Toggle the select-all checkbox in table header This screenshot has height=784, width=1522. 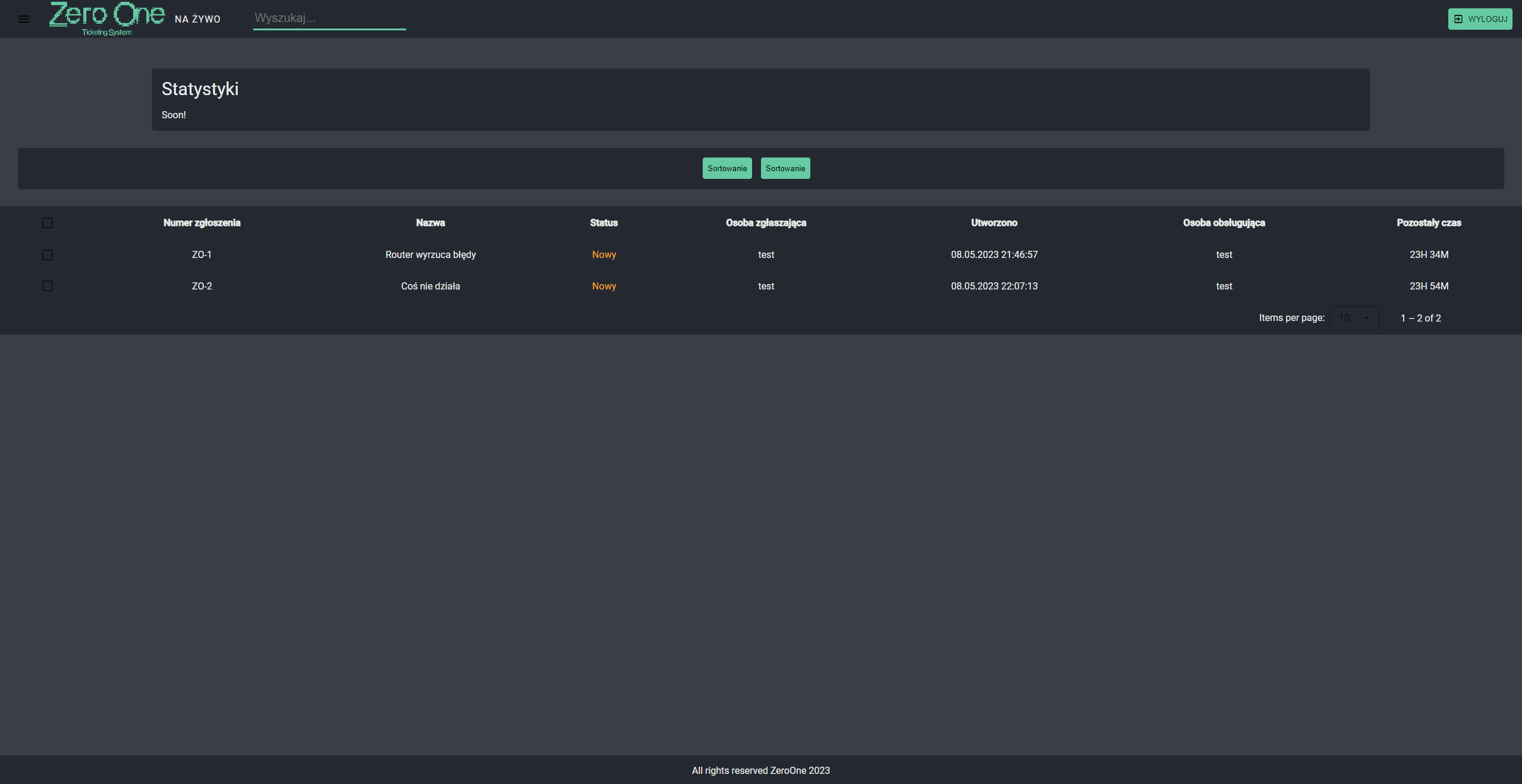(48, 222)
